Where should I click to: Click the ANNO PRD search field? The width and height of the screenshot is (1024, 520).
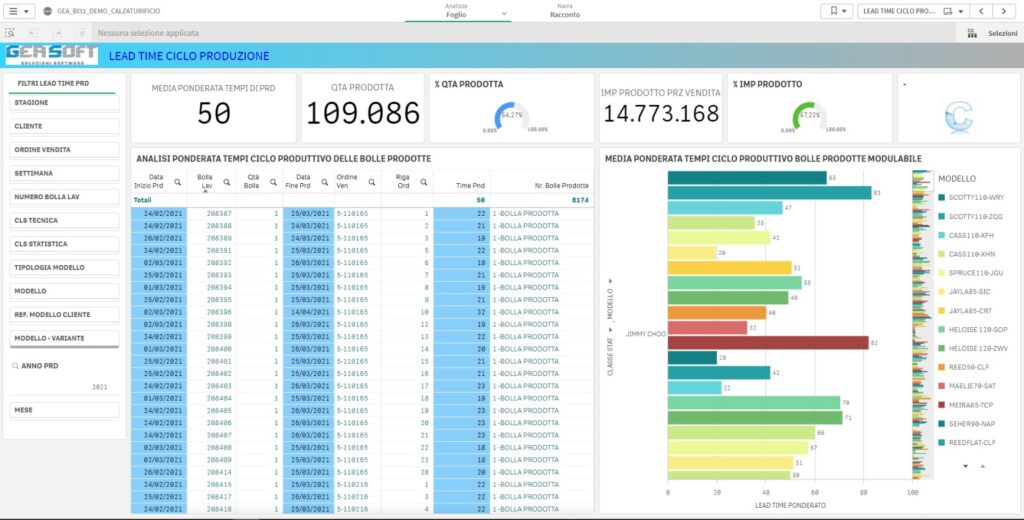point(64,366)
